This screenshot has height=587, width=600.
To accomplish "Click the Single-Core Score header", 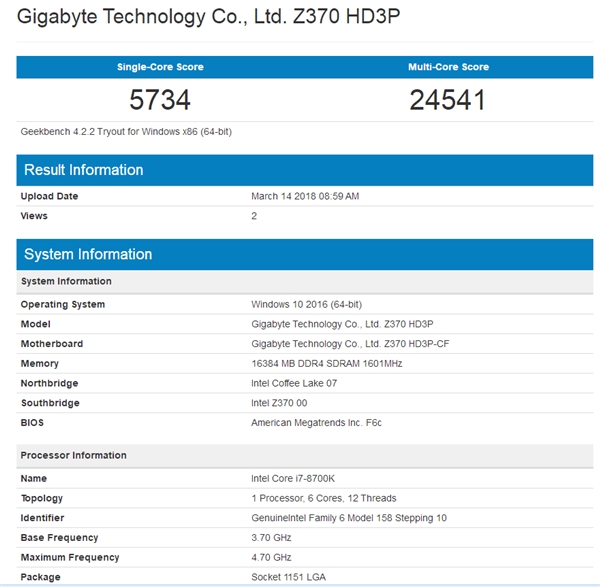I will (160, 67).
